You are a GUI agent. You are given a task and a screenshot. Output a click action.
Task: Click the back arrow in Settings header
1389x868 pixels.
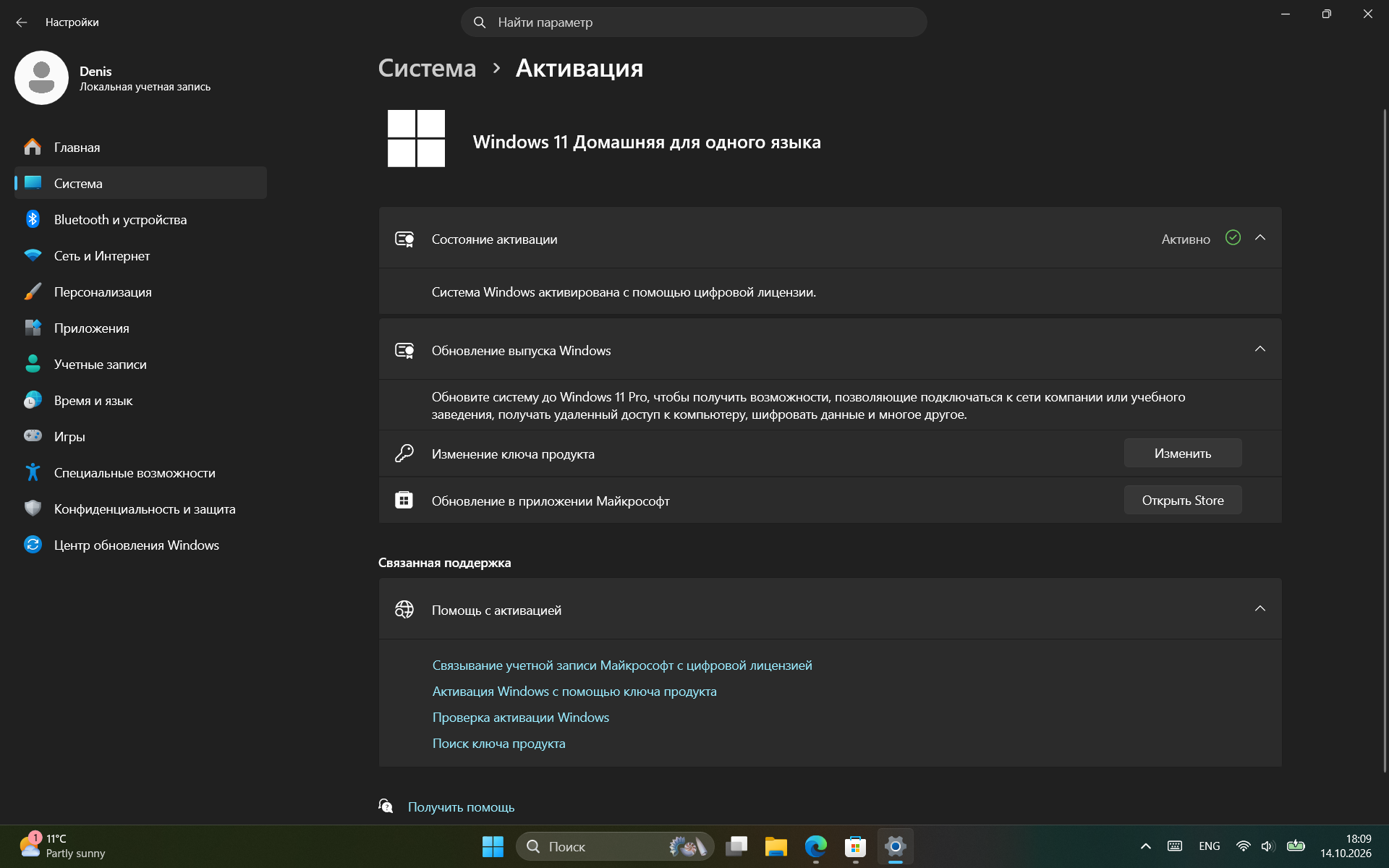tap(22, 22)
